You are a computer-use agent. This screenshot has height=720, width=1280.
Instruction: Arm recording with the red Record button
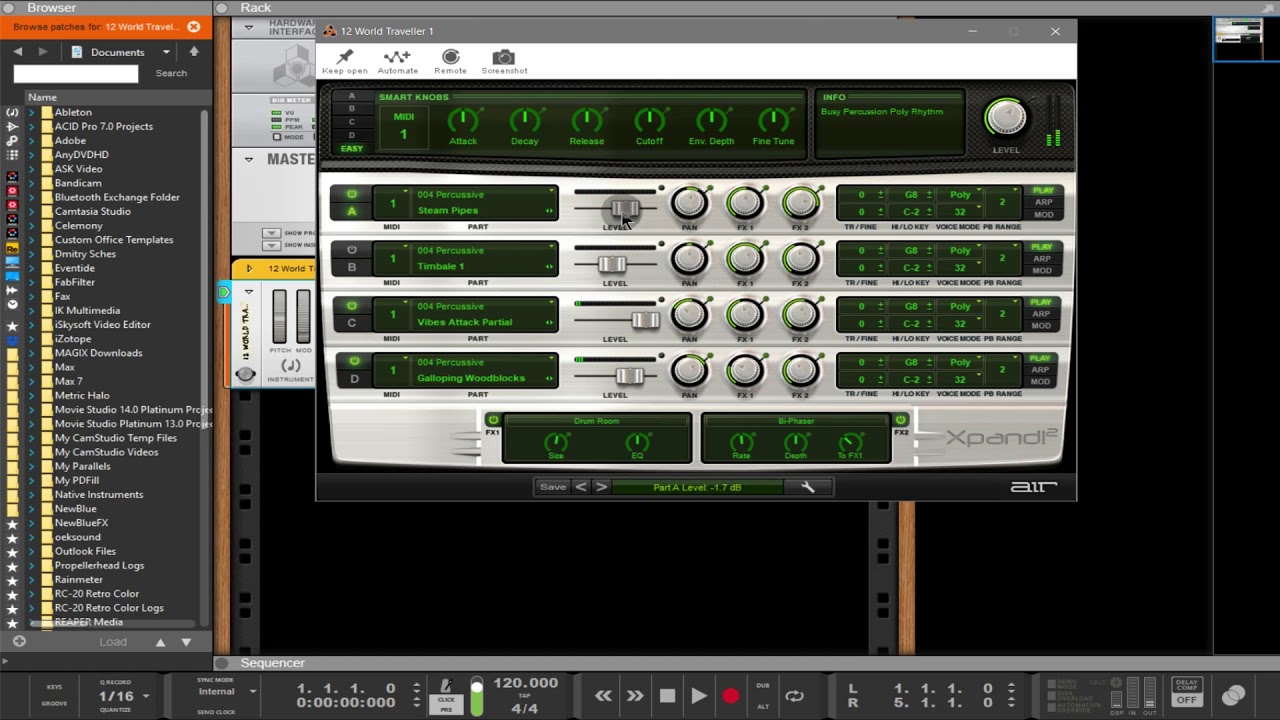(x=731, y=696)
